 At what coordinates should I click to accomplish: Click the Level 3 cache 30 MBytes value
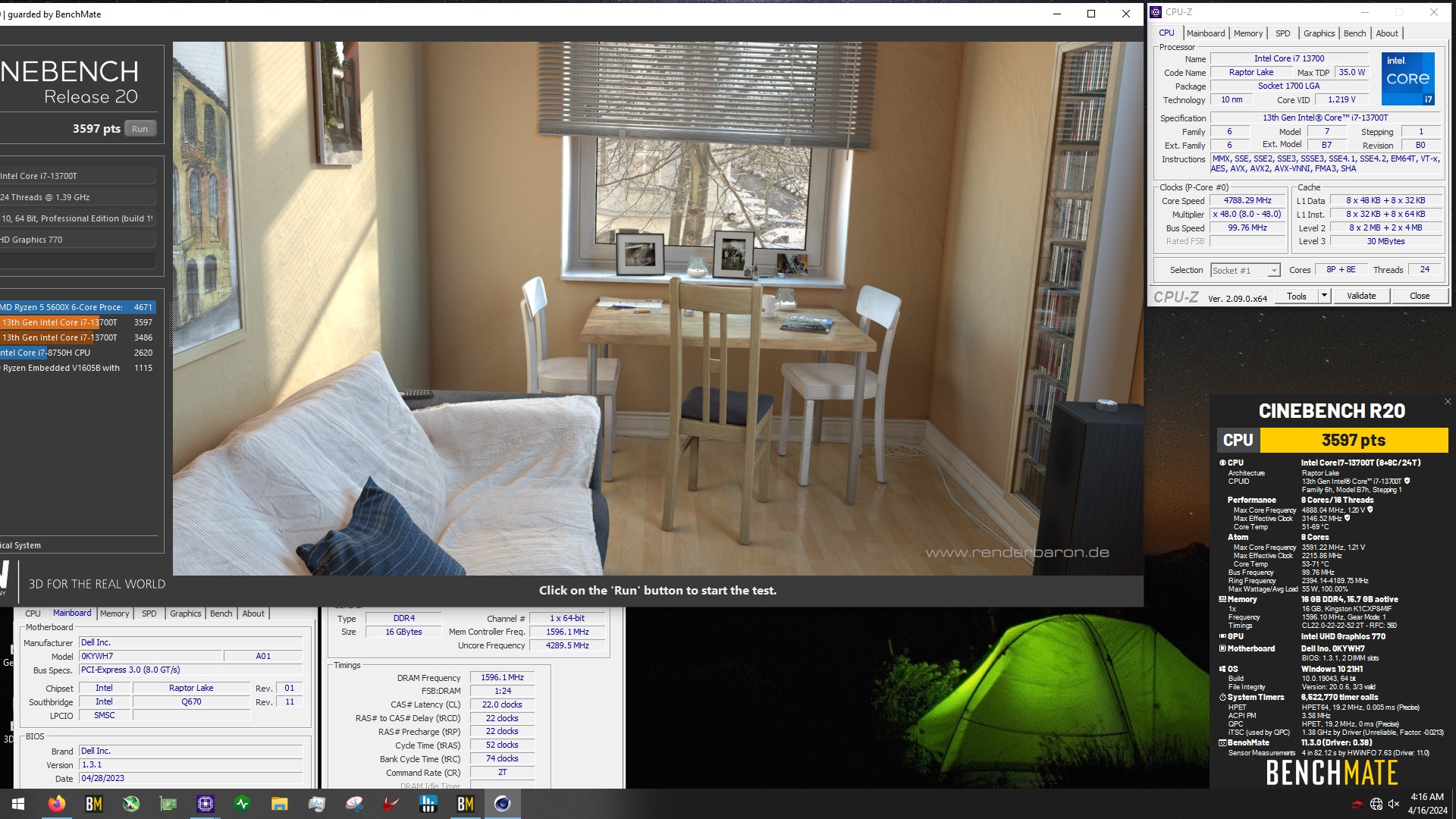pos(1385,241)
